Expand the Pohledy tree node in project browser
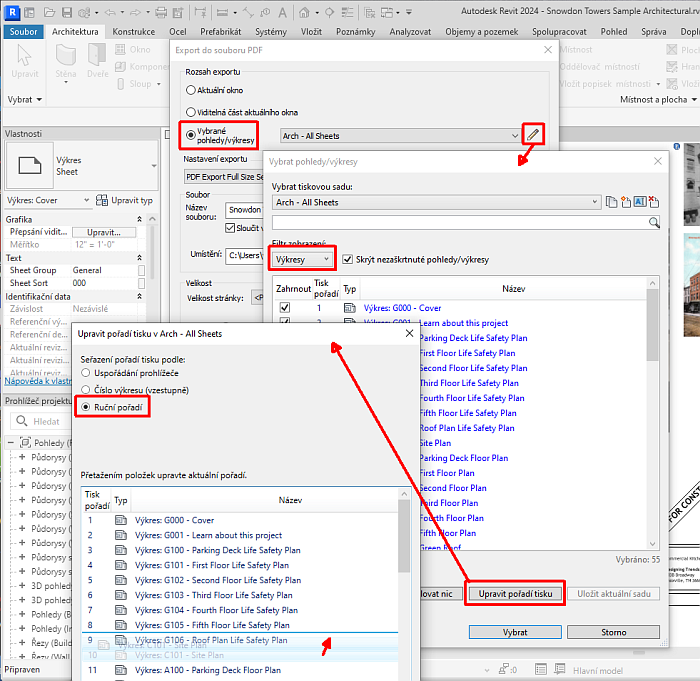 click(x=11, y=443)
